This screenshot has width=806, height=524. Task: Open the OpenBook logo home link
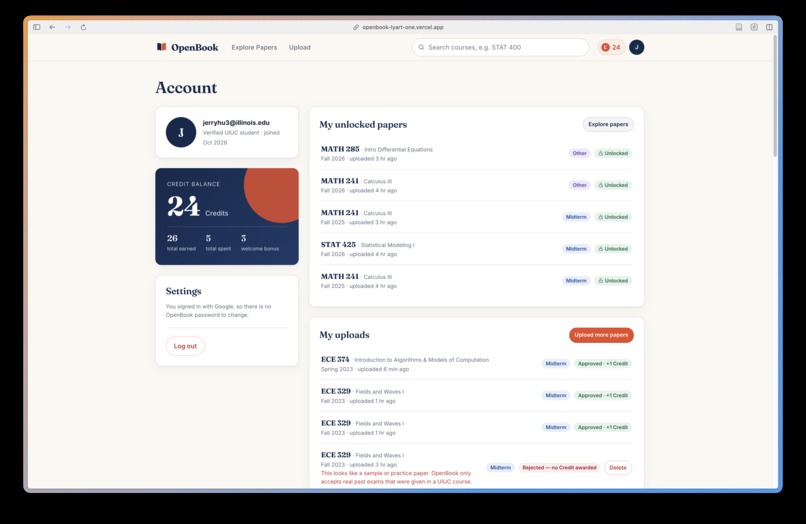[188, 47]
